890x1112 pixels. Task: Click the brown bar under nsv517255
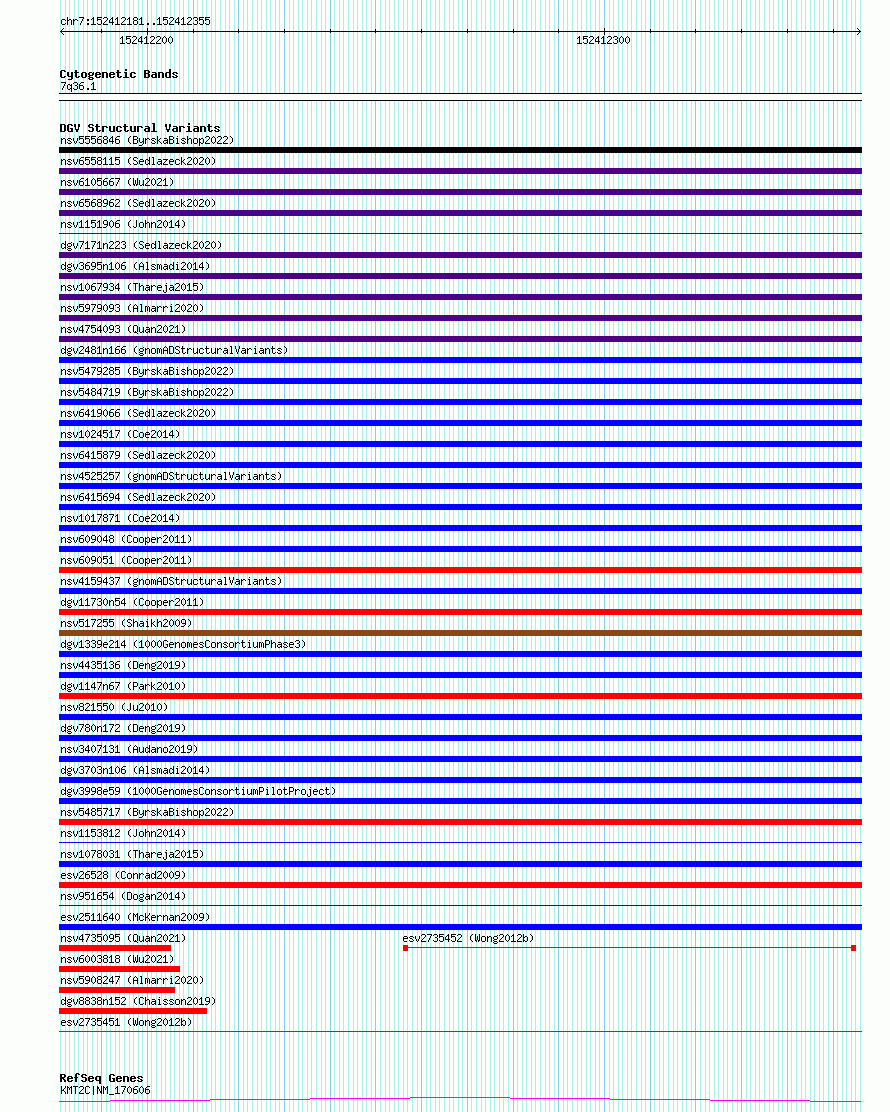(x=460, y=633)
